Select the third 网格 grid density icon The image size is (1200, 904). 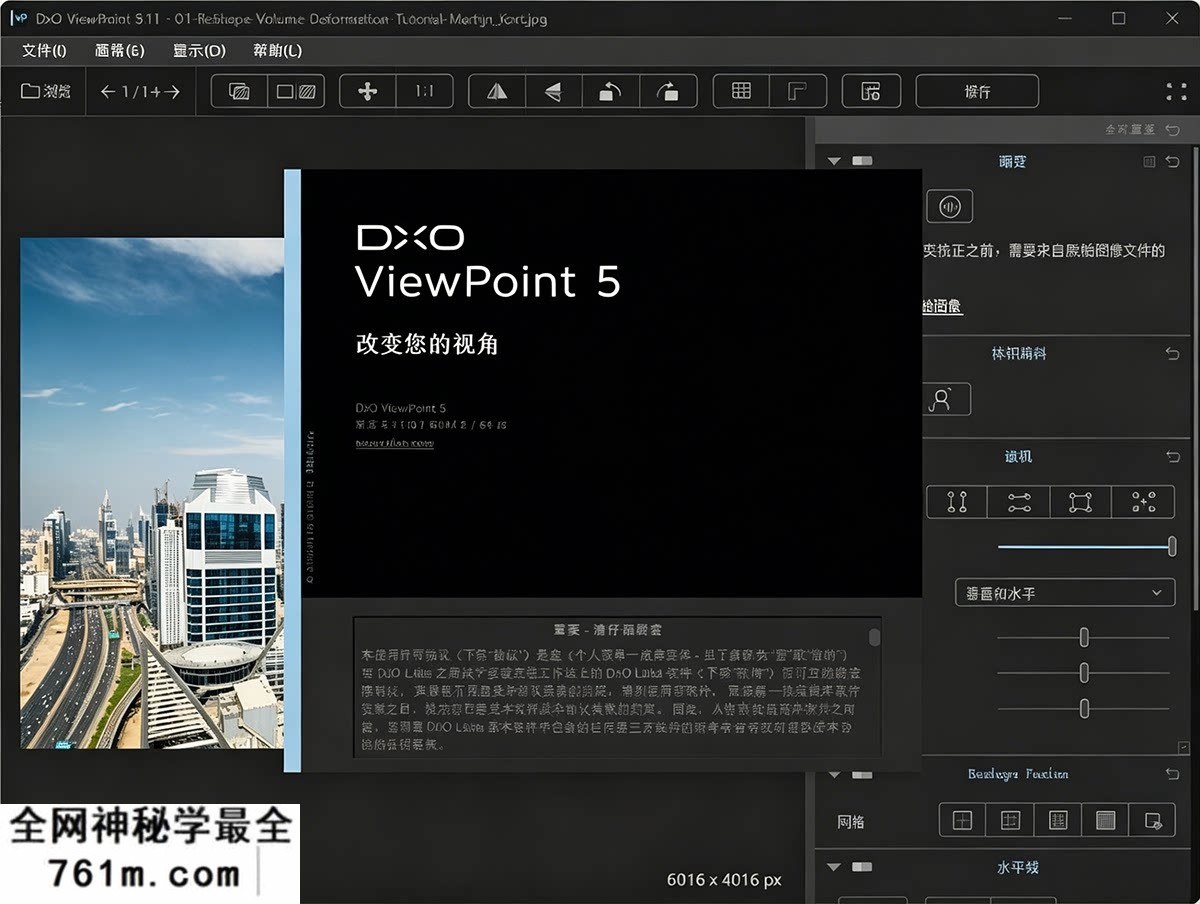click(1058, 821)
